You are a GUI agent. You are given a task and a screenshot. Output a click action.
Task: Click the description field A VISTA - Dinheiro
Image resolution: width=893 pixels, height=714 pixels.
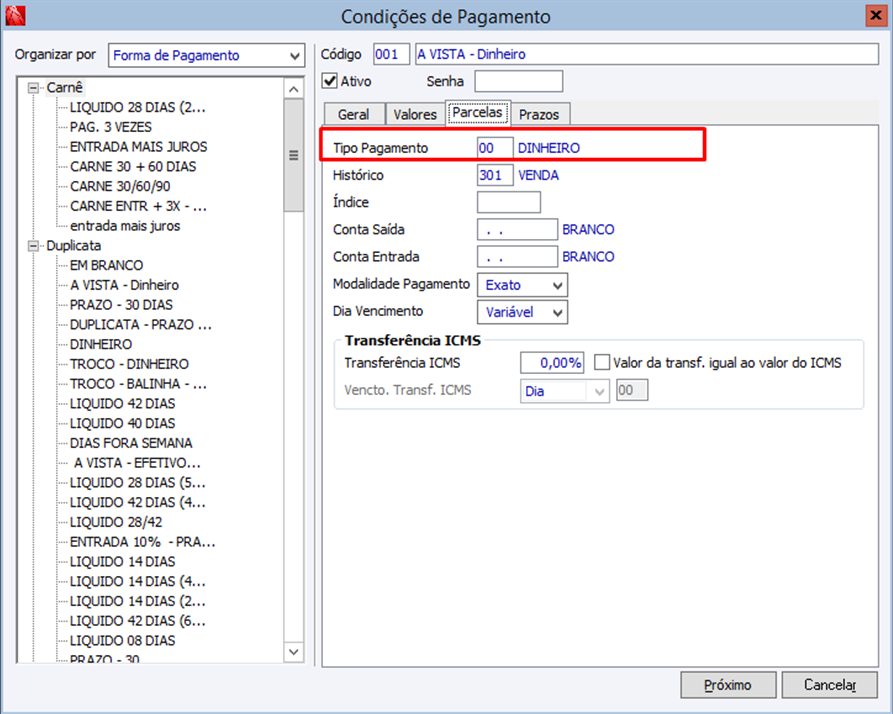click(646, 55)
